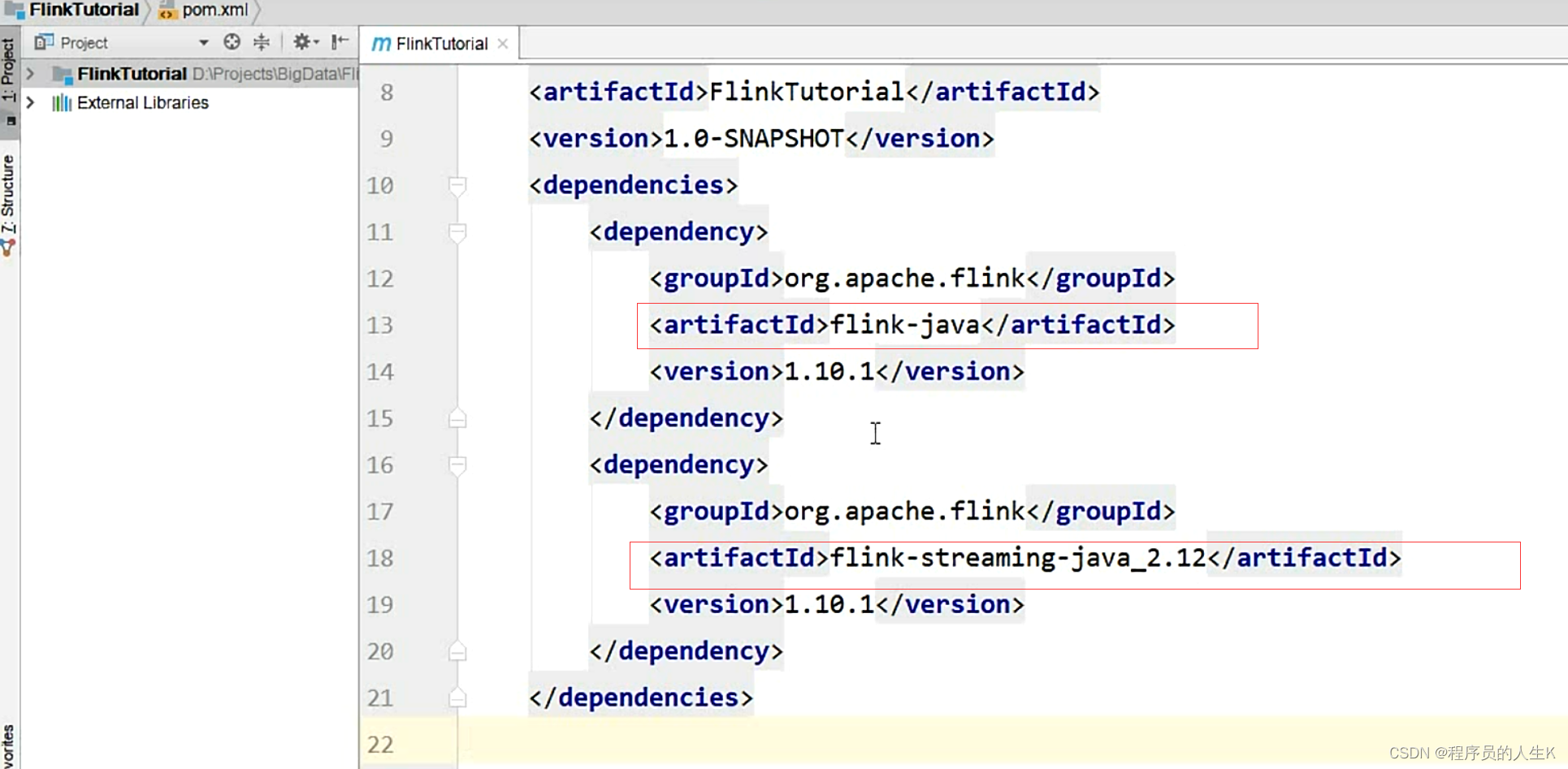
Task: Click the flink-java artifactId text on line 13
Action: [905, 325]
